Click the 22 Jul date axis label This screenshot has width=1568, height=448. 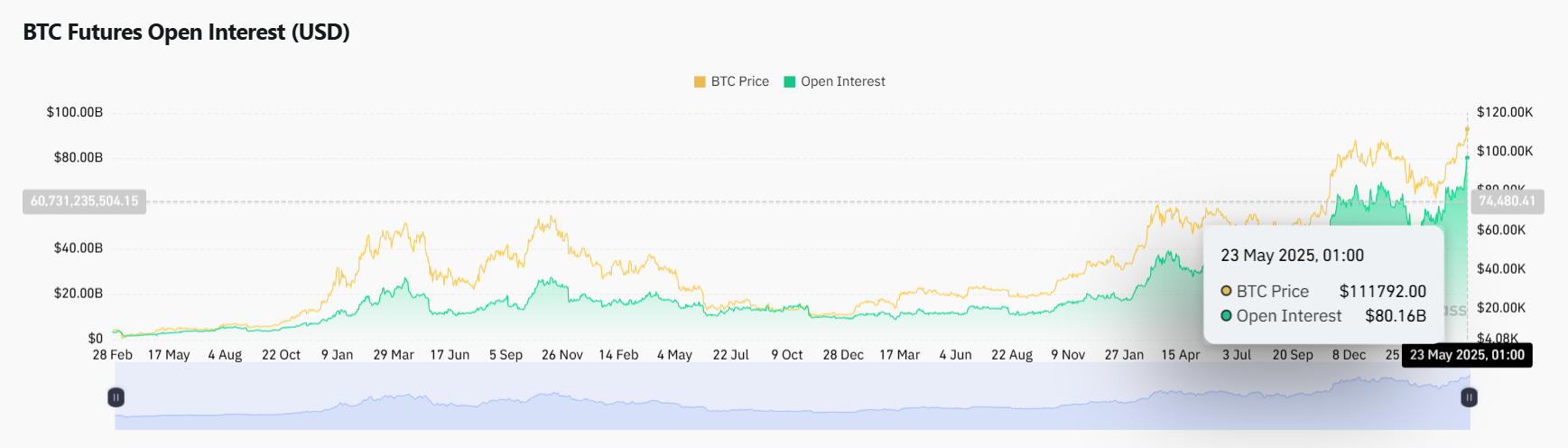[730, 355]
